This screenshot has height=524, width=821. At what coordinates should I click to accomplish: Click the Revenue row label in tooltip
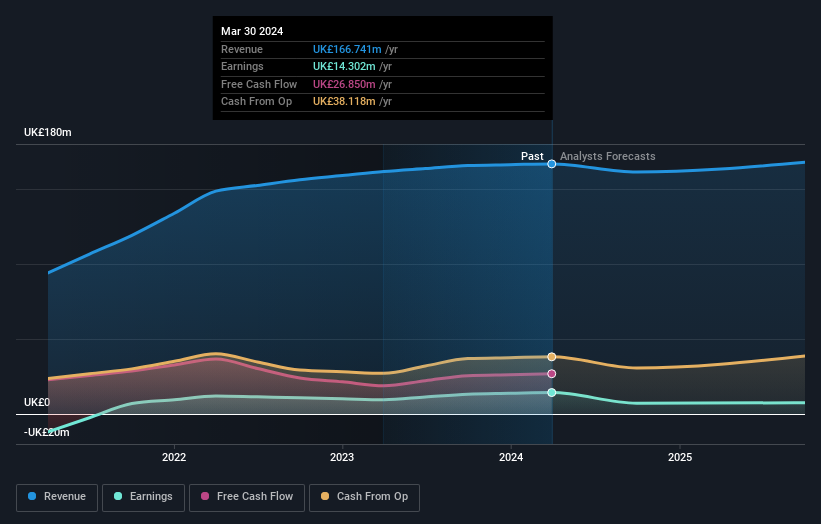(242, 49)
